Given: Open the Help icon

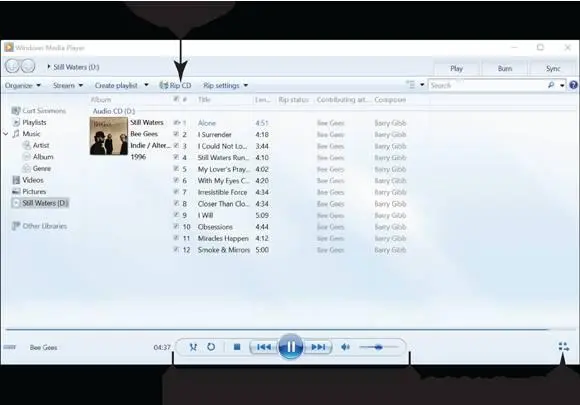Looking at the screenshot, I should pyautogui.click(x=573, y=85).
